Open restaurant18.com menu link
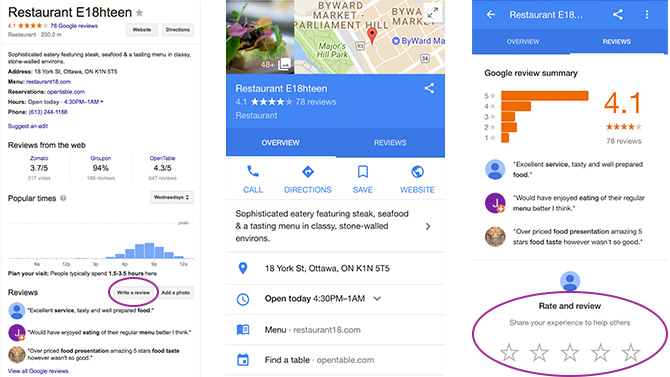 48,82
